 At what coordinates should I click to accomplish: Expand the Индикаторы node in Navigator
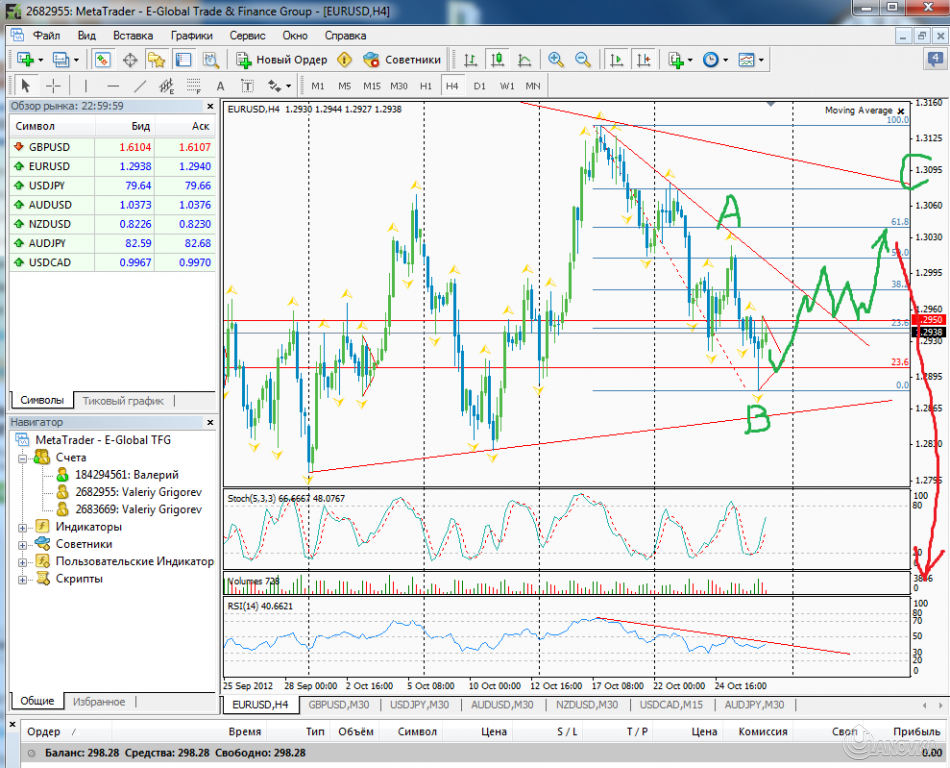(20, 526)
